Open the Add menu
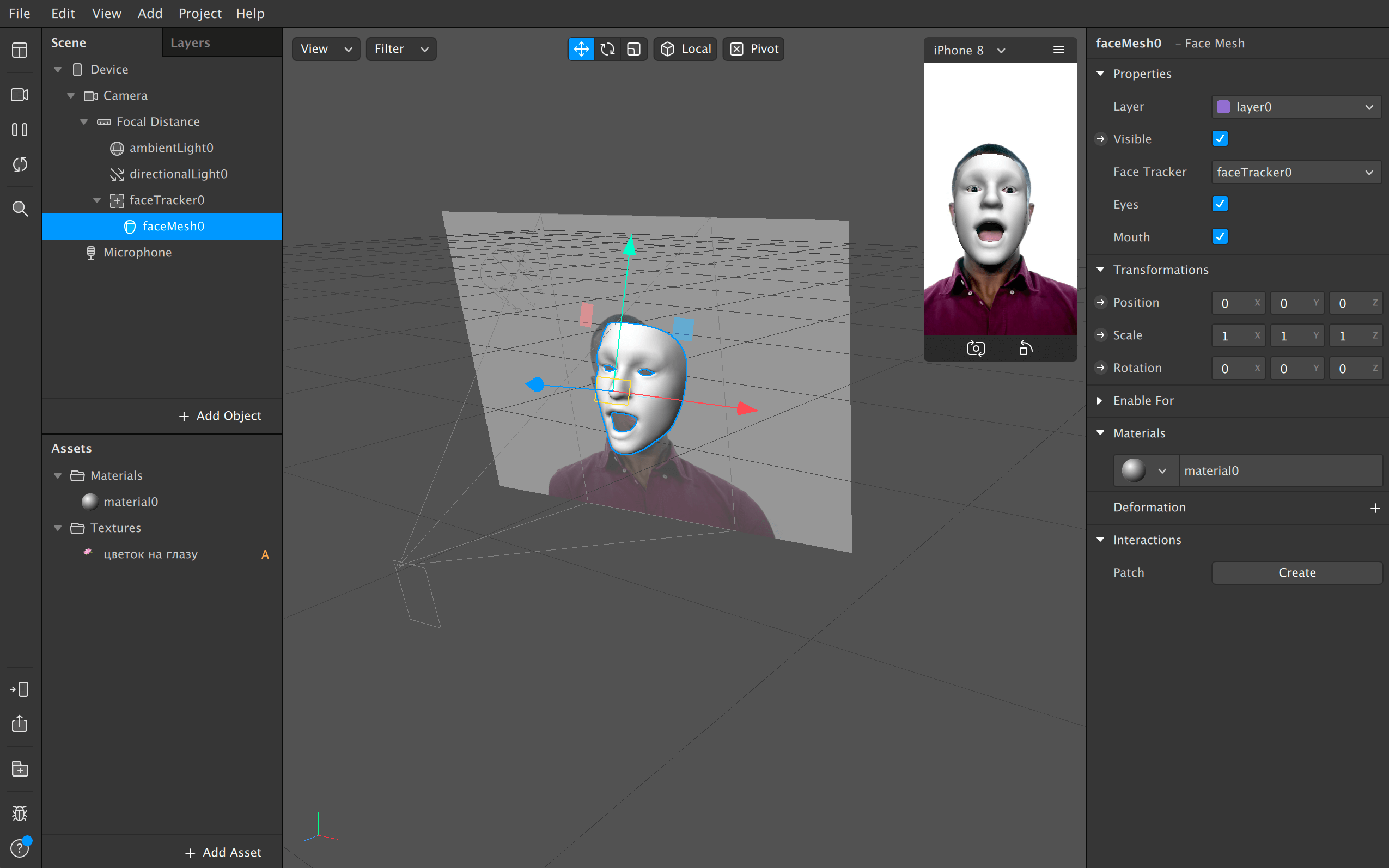Image resolution: width=1389 pixels, height=868 pixels. (150, 13)
